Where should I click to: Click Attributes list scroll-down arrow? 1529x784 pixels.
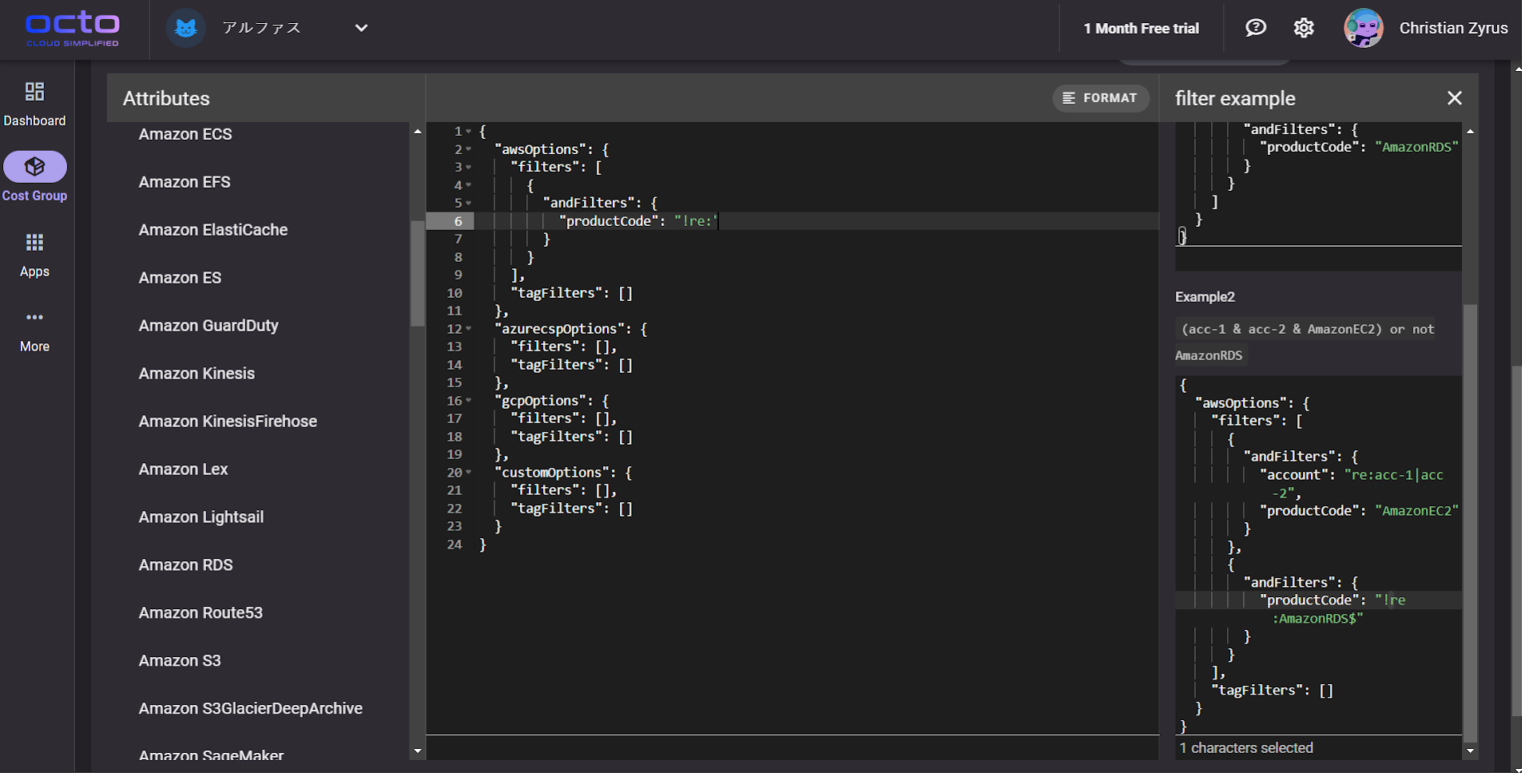point(417,751)
